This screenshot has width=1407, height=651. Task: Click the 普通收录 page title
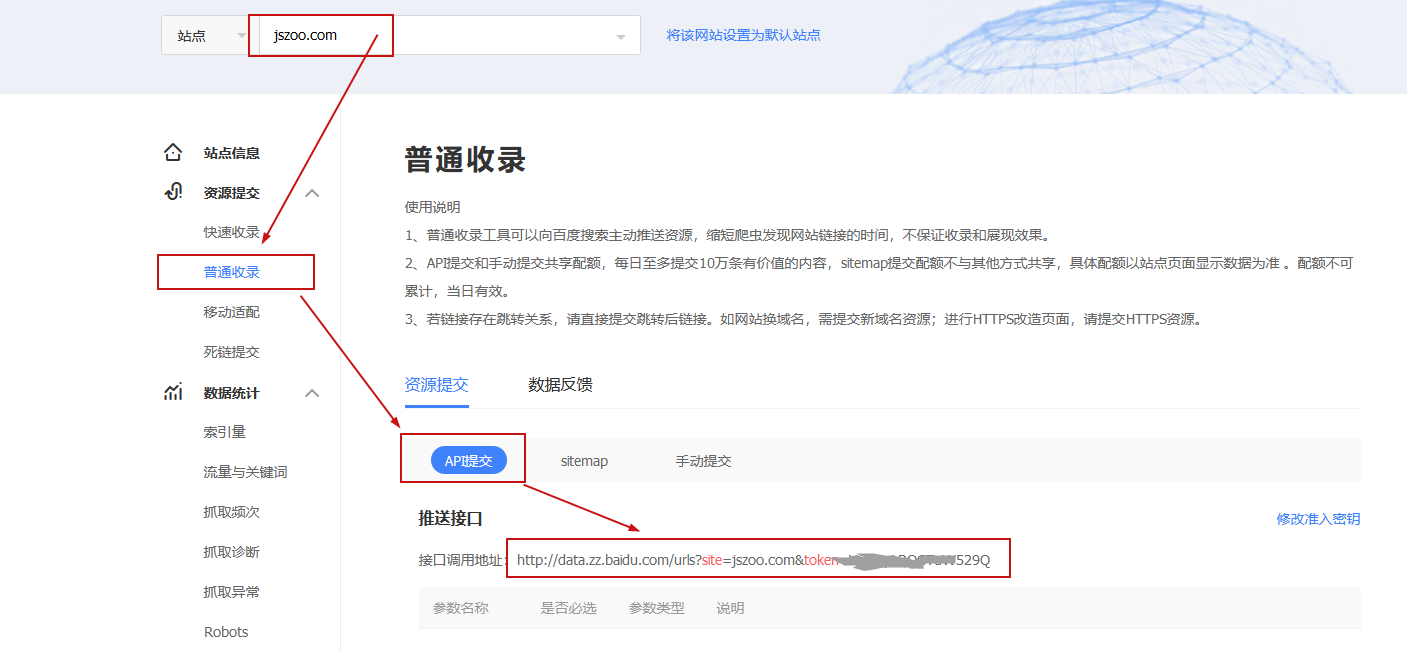point(466,160)
